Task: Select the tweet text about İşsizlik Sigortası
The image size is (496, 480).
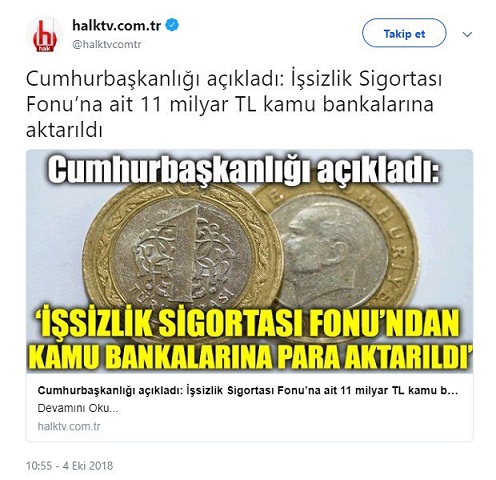Action: click(x=234, y=105)
